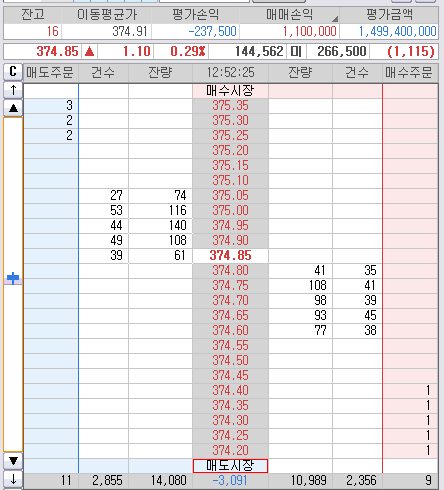Click open interest value 266,500
Screen dimensions: 444x490
[x=342, y=51]
